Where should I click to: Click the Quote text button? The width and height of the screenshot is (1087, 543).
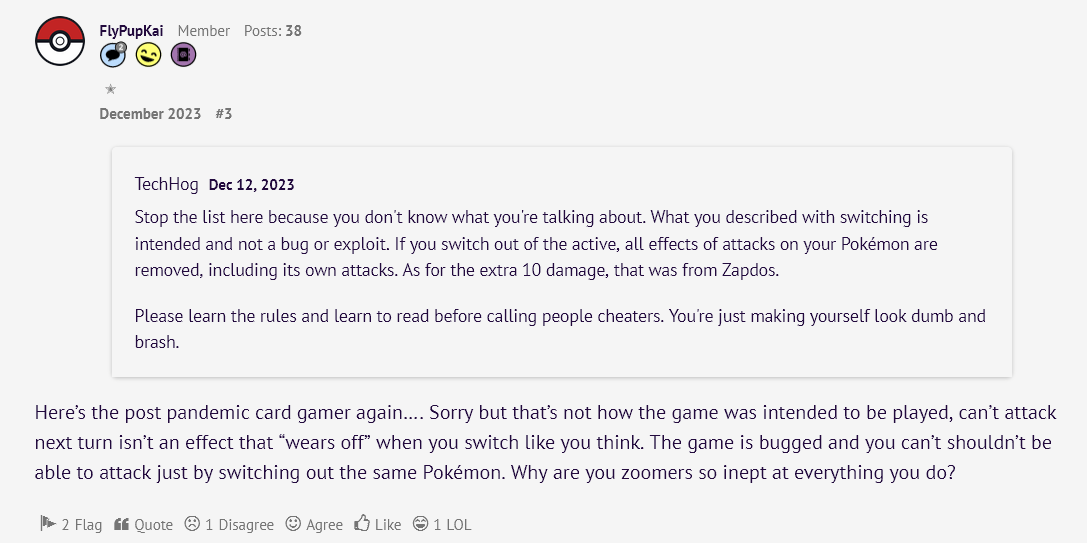pyautogui.click(x=153, y=525)
